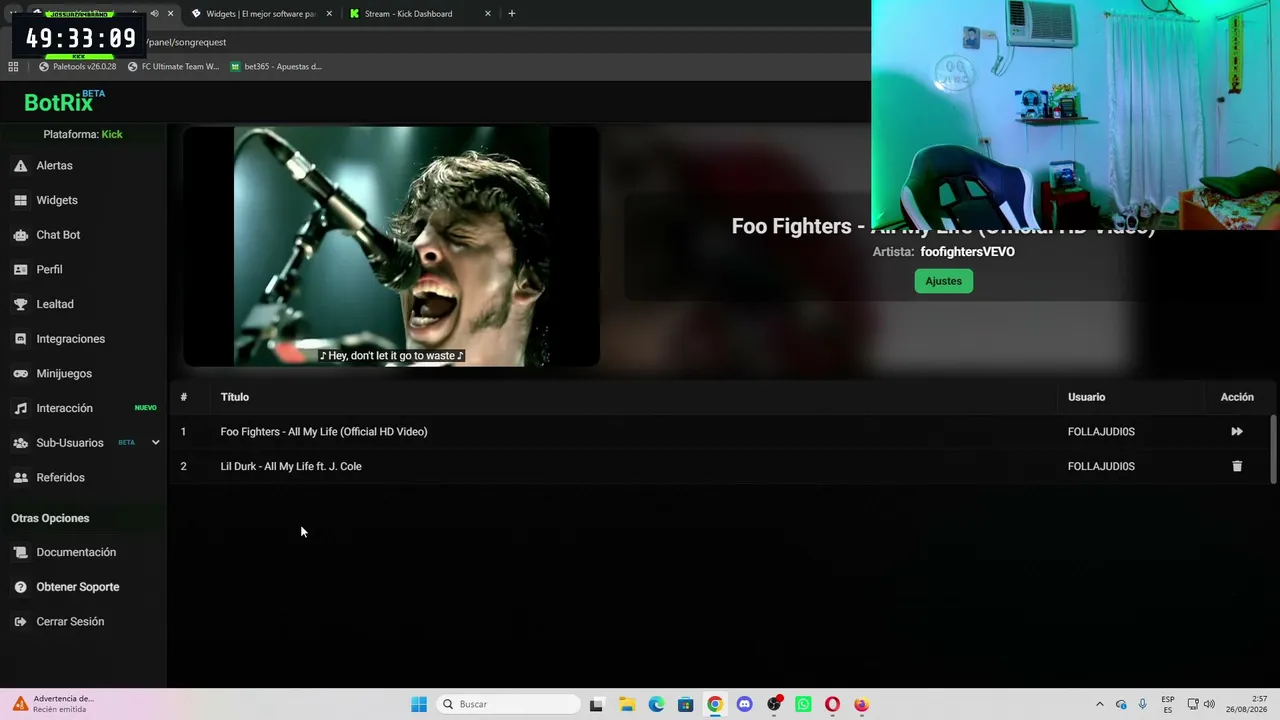
Task: Open the Documentación link
Action: tap(76, 552)
